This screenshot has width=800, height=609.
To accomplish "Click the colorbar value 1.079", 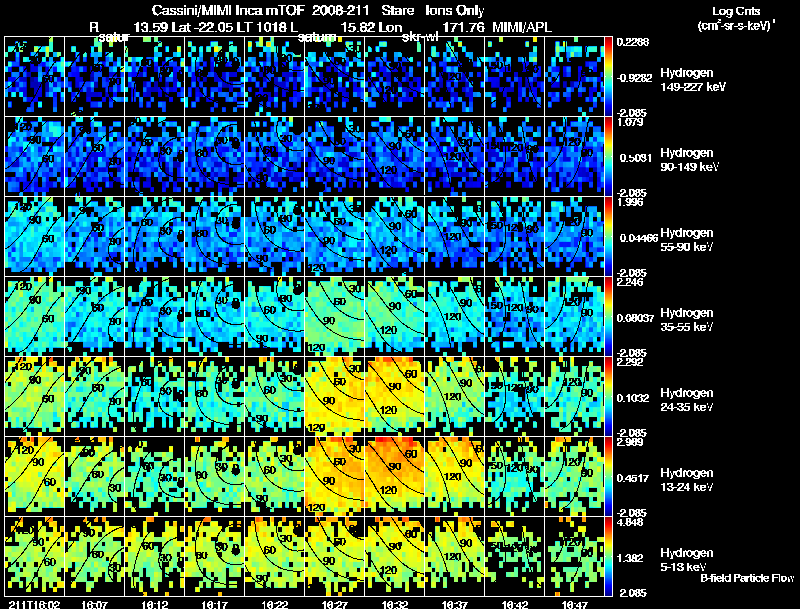I will click(630, 122).
